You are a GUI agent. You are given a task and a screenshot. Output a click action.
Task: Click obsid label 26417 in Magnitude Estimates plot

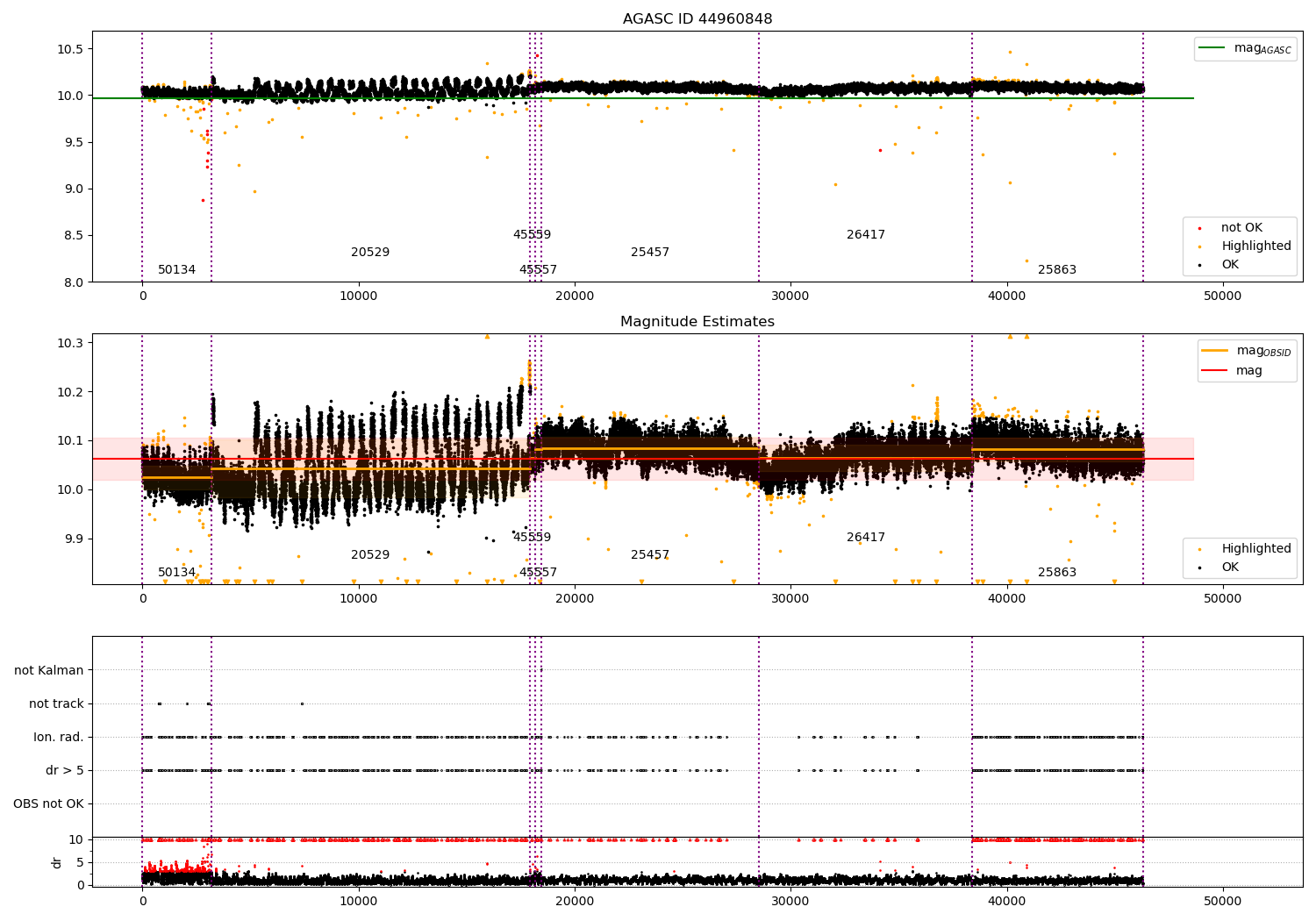pyautogui.click(x=866, y=538)
